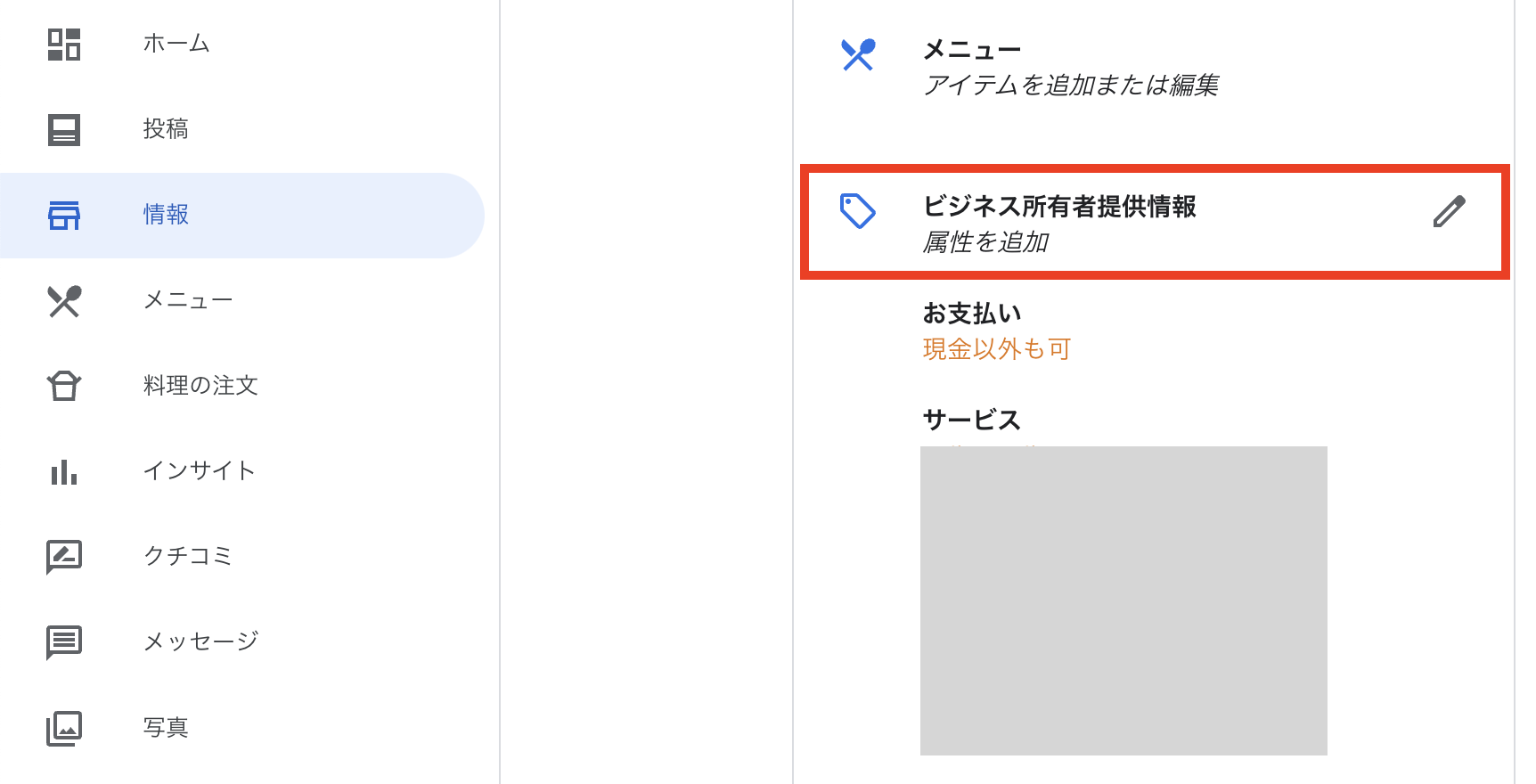Select the reviews pencil-bubble icon
Viewport: 1536px width, 784px height.
pyautogui.click(x=63, y=556)
